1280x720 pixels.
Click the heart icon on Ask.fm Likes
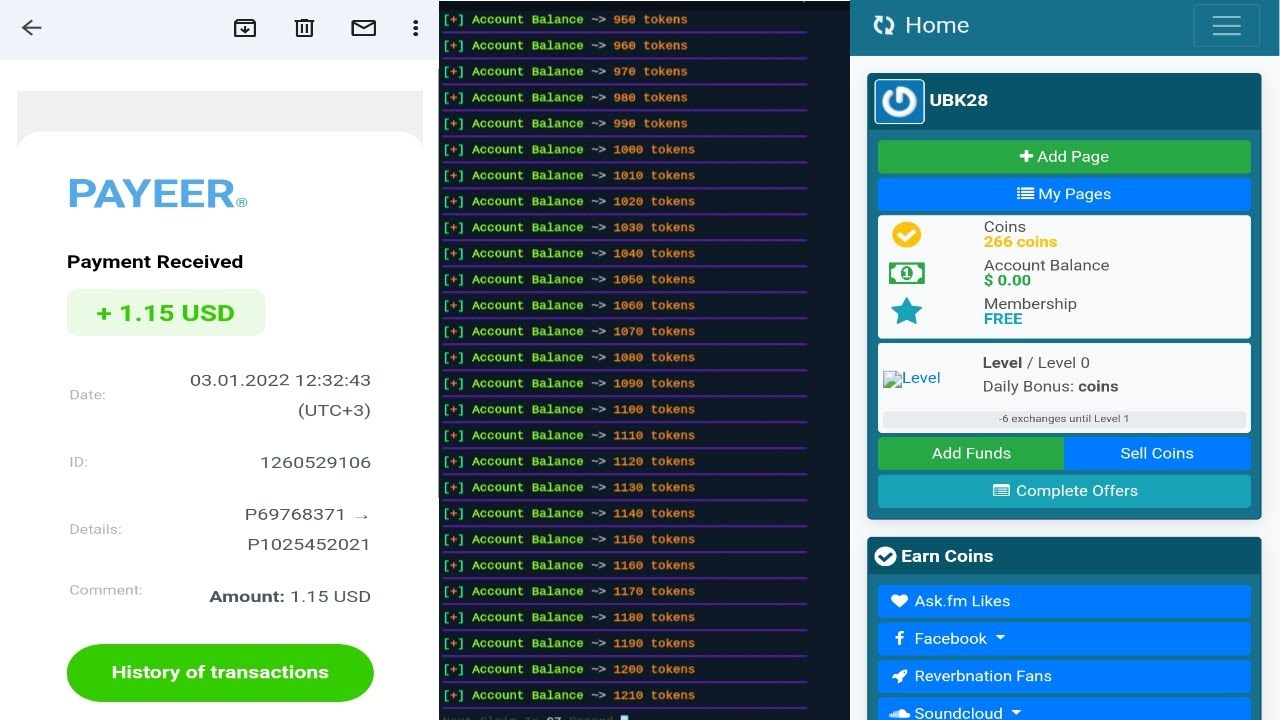tap(899, 601)
